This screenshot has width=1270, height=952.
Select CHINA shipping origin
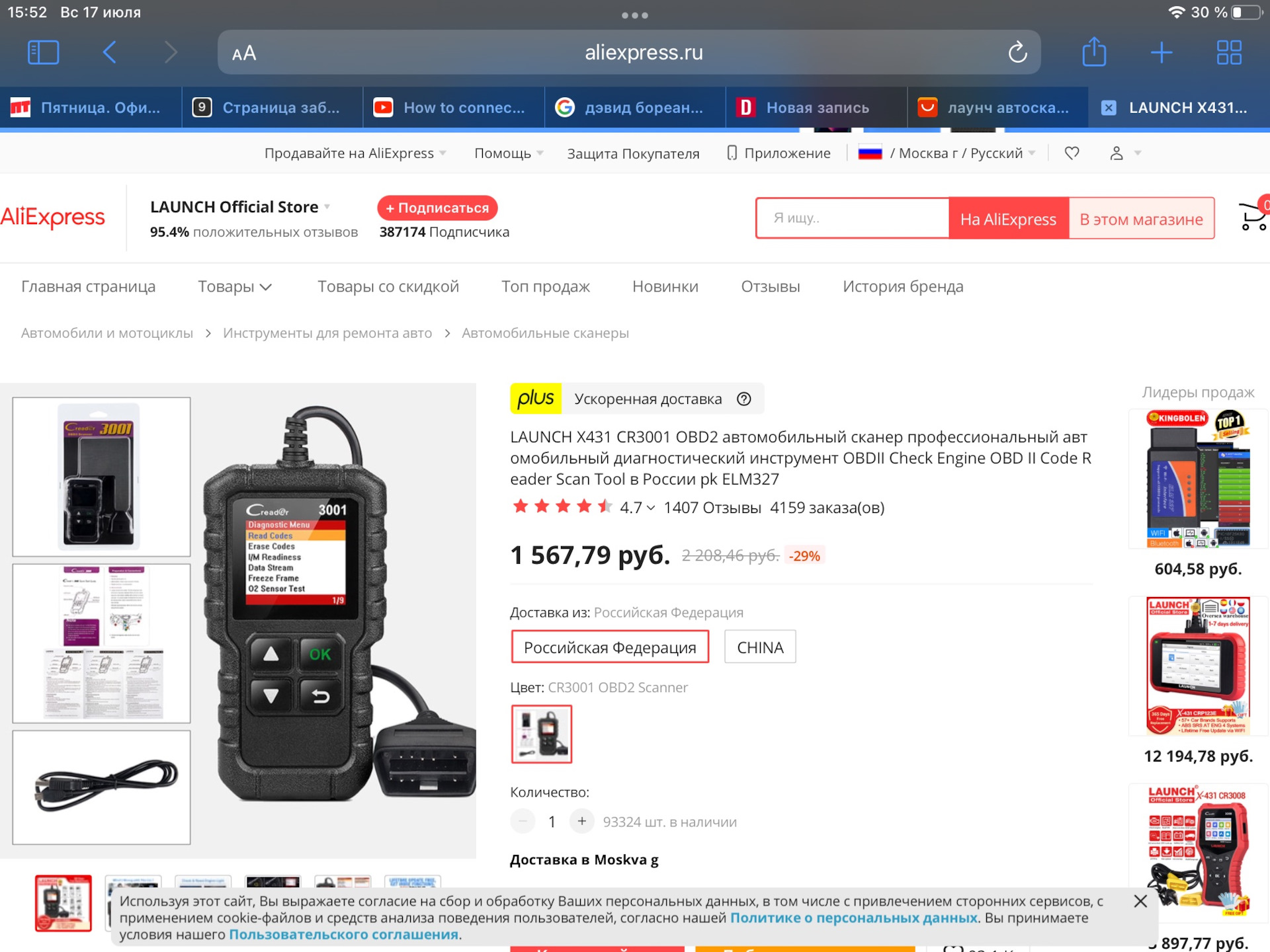[760, 647]
